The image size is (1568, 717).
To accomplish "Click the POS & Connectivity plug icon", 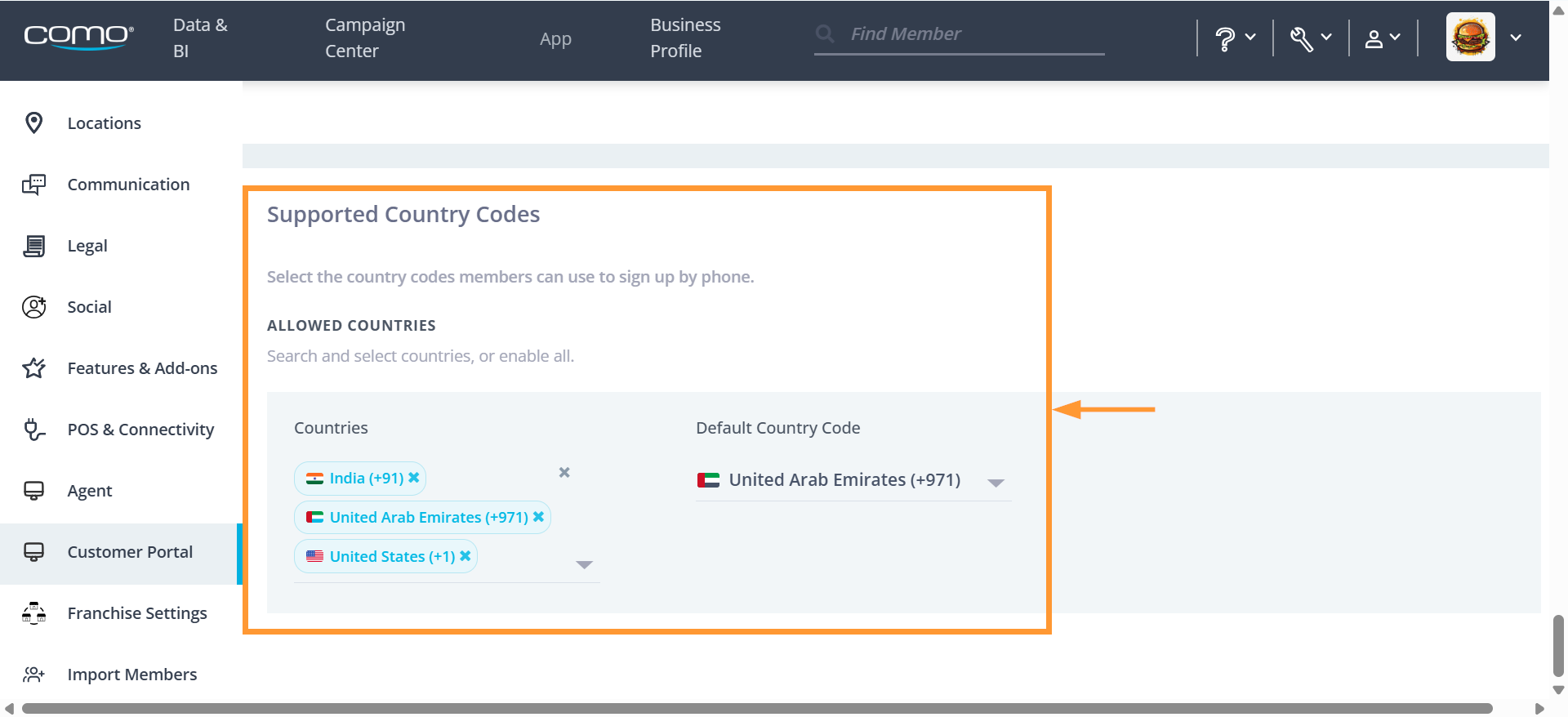I will click(34, 429).
